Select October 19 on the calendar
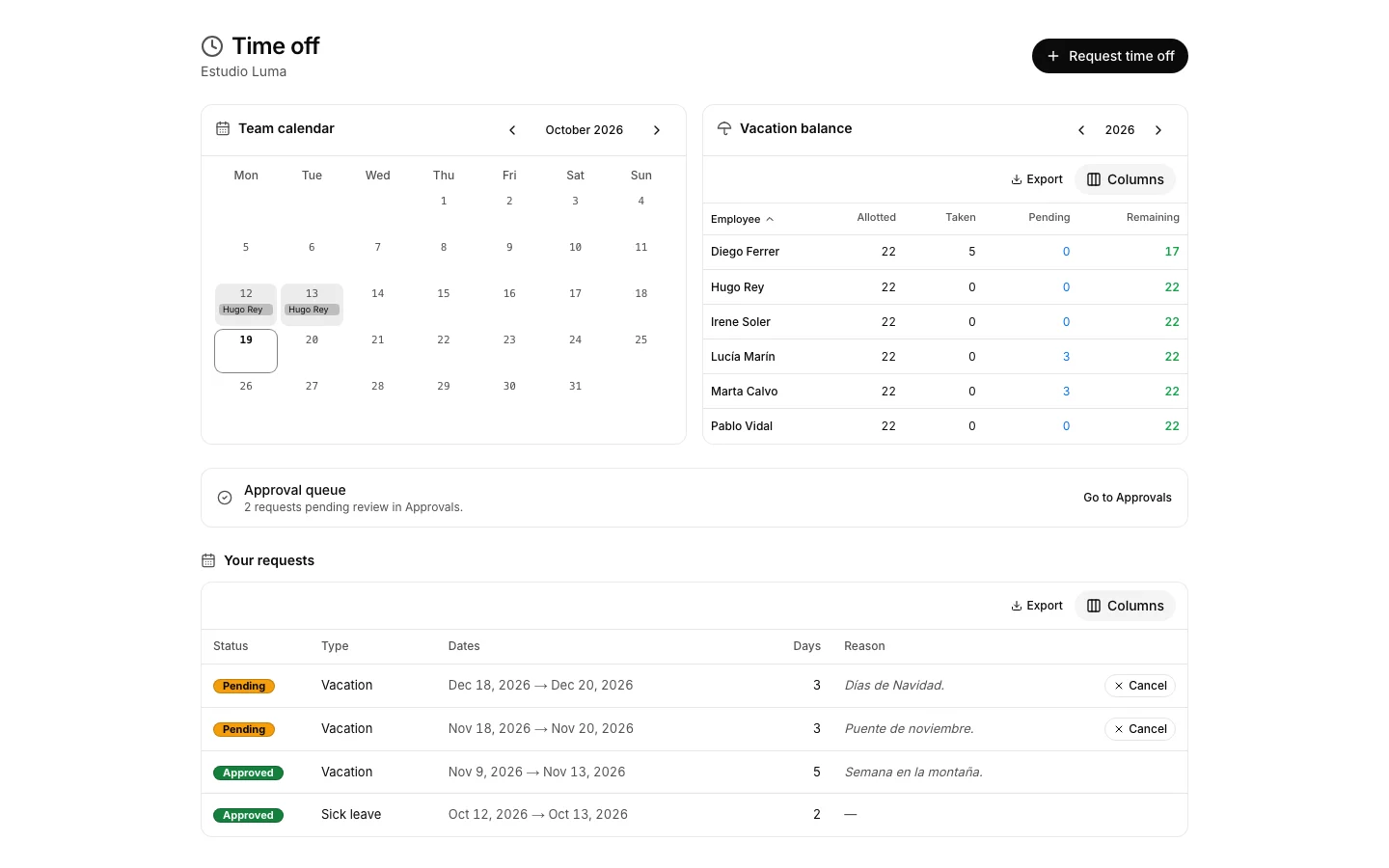Viewport: 1389px width, 868px height. (246, 351)
